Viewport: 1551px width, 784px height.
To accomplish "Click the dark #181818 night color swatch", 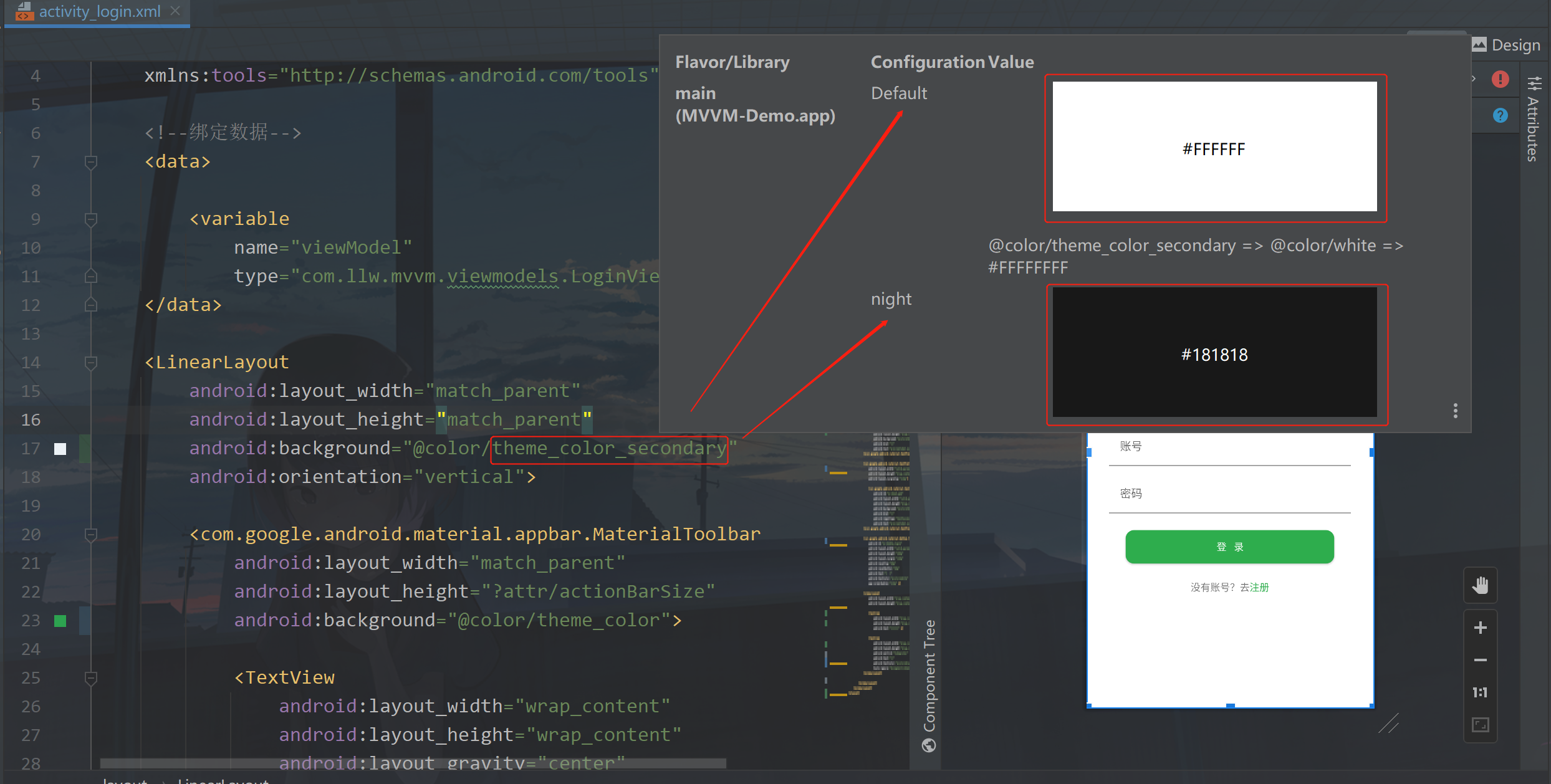I will tap(1214, 352).
